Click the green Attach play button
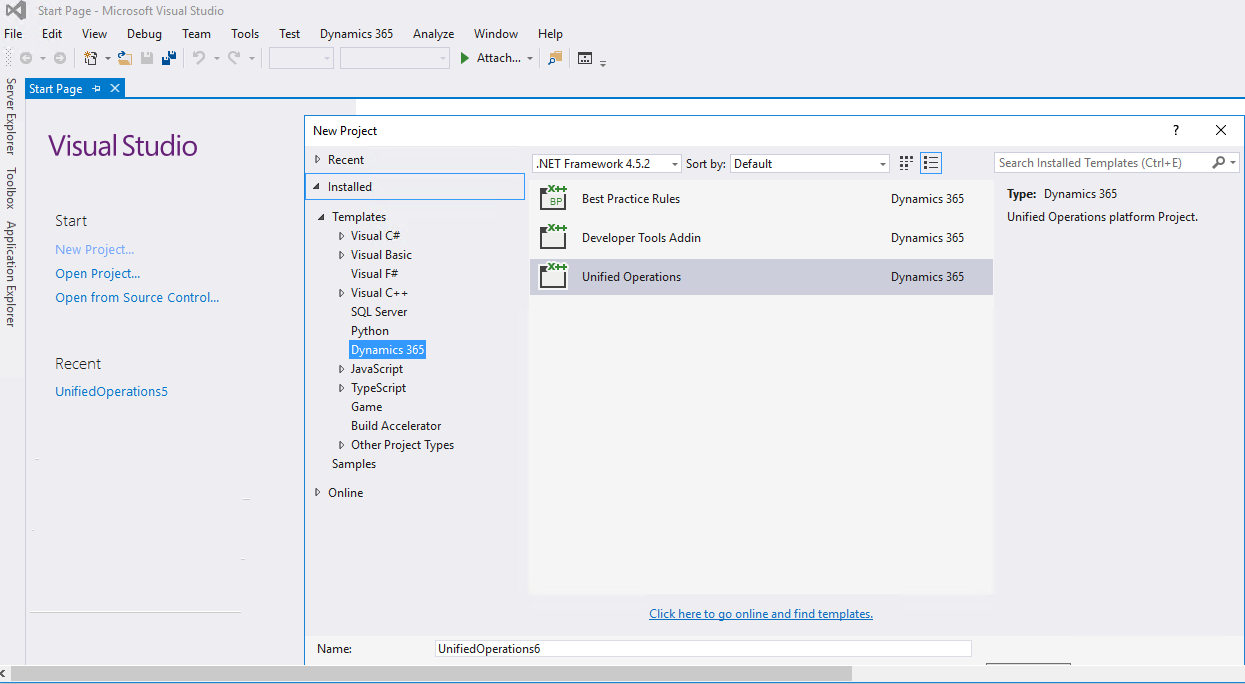 coord(465,59)
